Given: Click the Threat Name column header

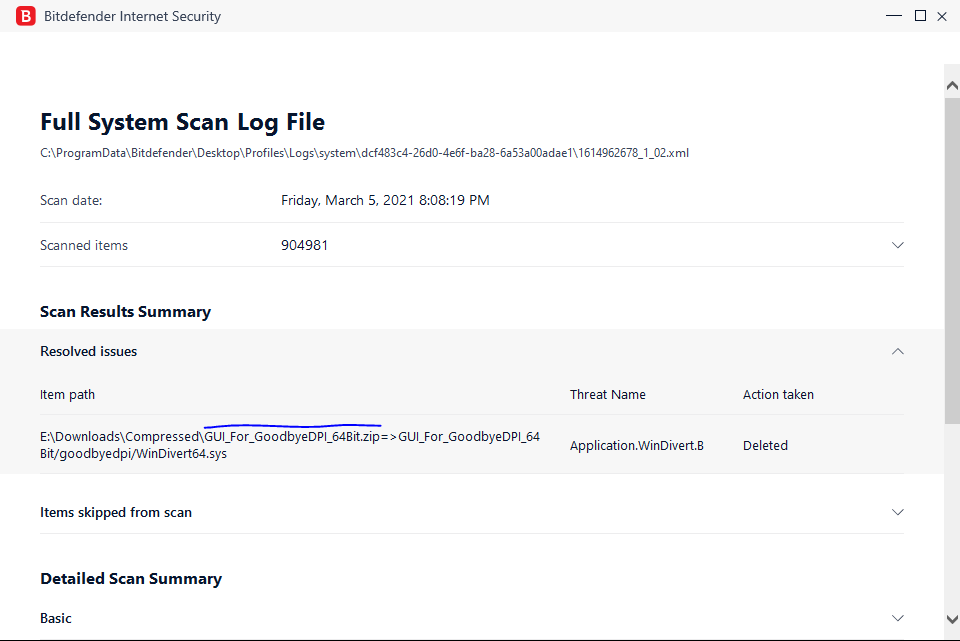Looking at the screenshot, I should click(x=608, y=394).
